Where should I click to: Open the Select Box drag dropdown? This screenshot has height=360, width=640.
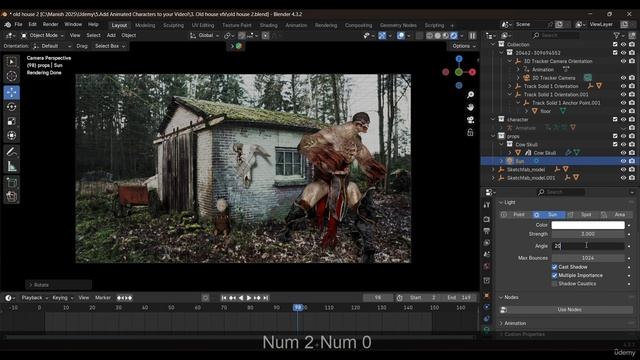[x=110, y=46]
